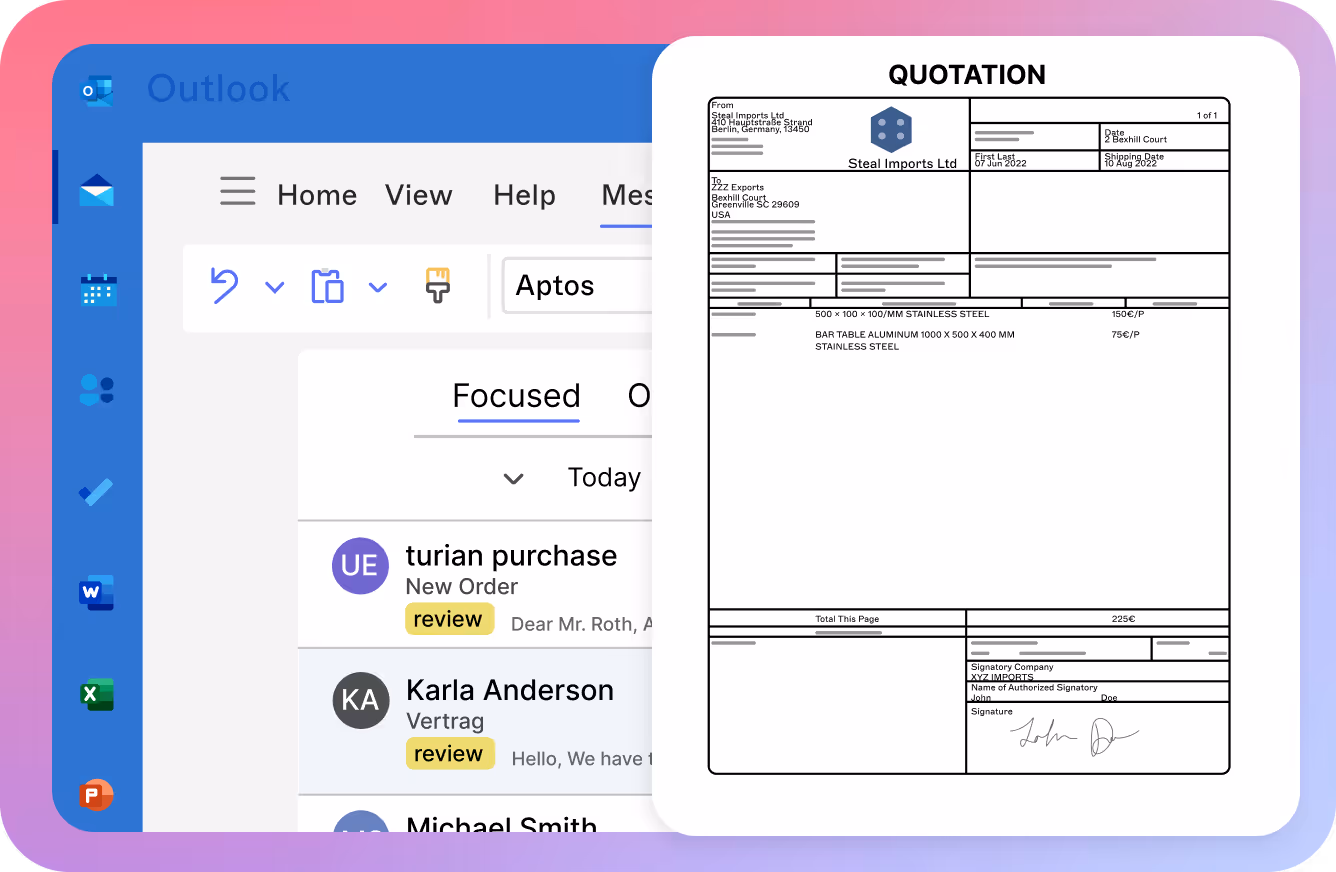Click the Outlook logo icon

[x=97, y=92]
